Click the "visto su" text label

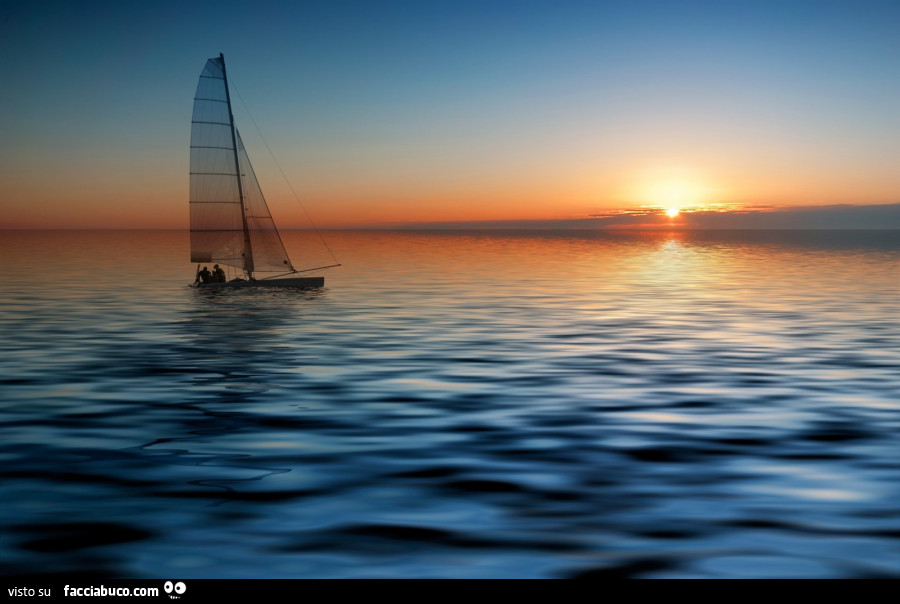30,591
